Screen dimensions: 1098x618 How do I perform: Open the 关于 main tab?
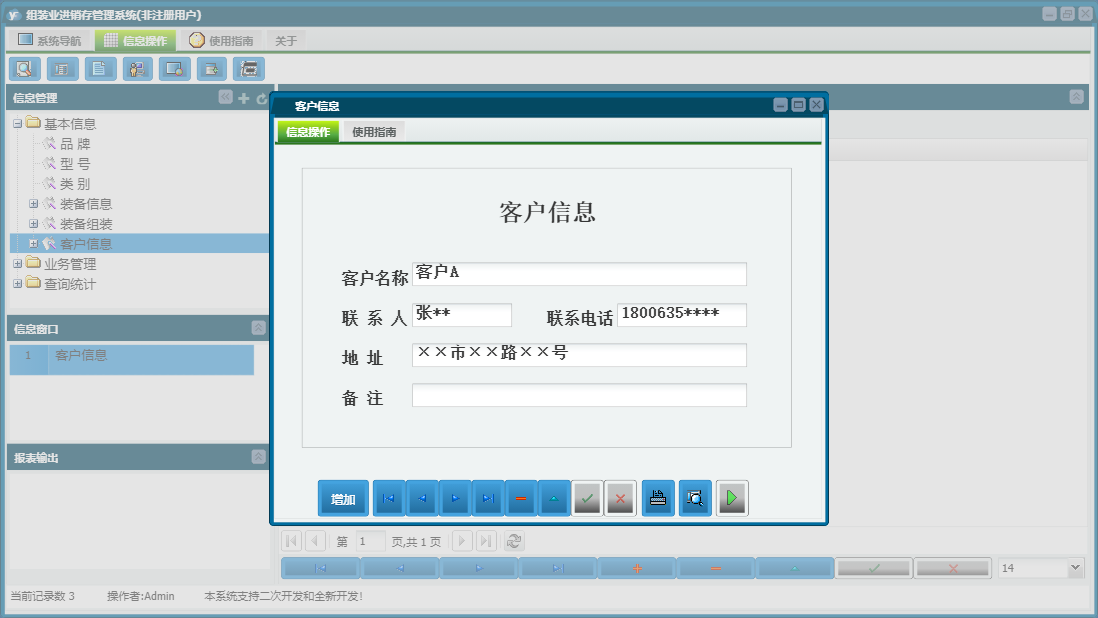click(286, 41)
